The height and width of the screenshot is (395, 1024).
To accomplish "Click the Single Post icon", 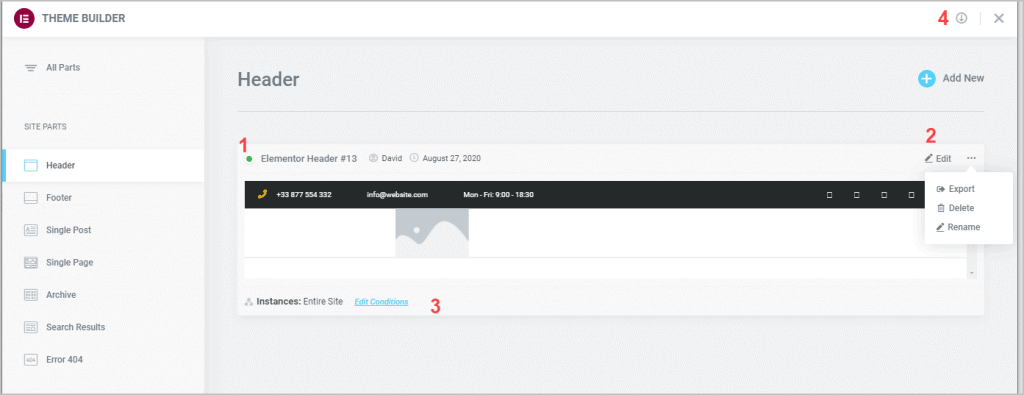I will coord(31,230).
